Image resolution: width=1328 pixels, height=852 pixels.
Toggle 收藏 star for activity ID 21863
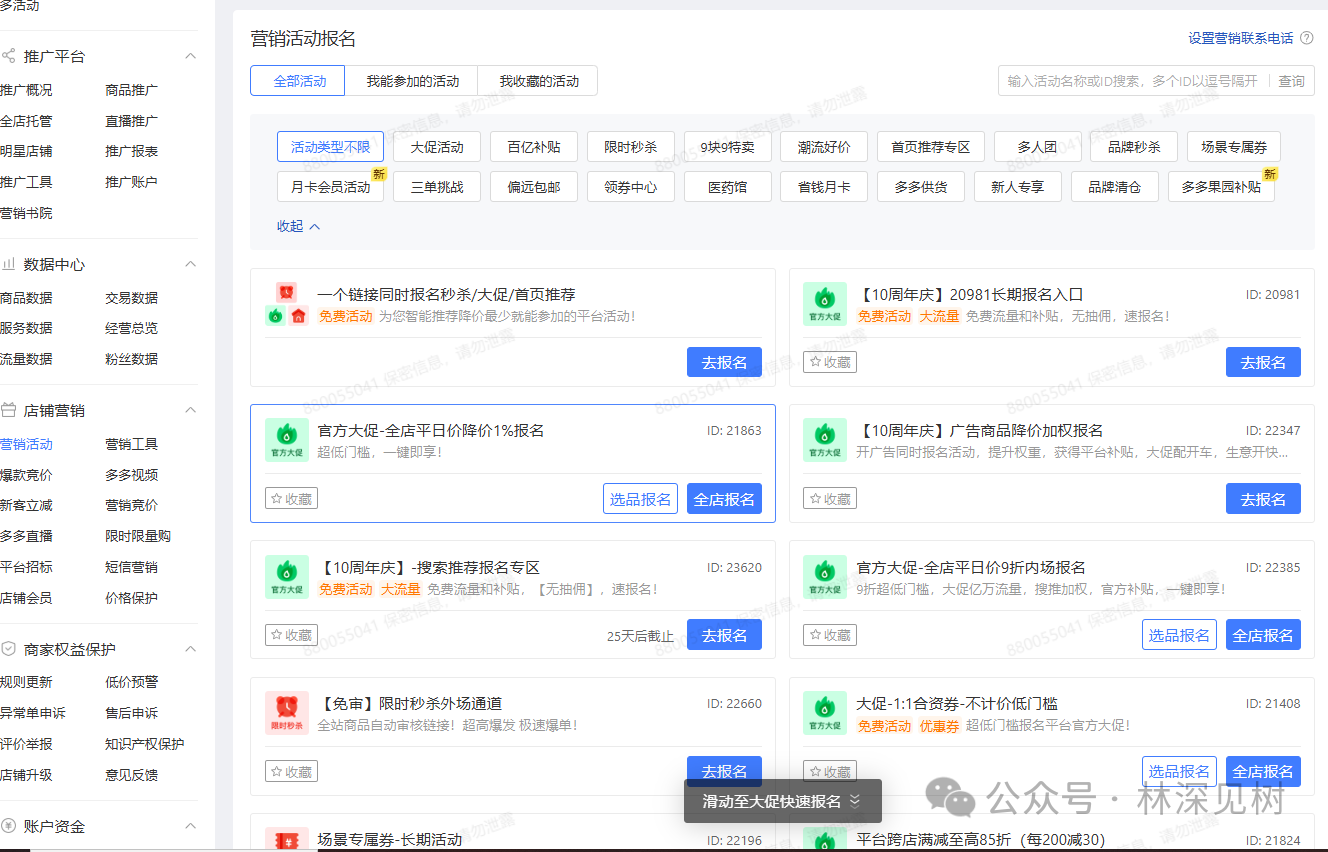tap(291, 498)
